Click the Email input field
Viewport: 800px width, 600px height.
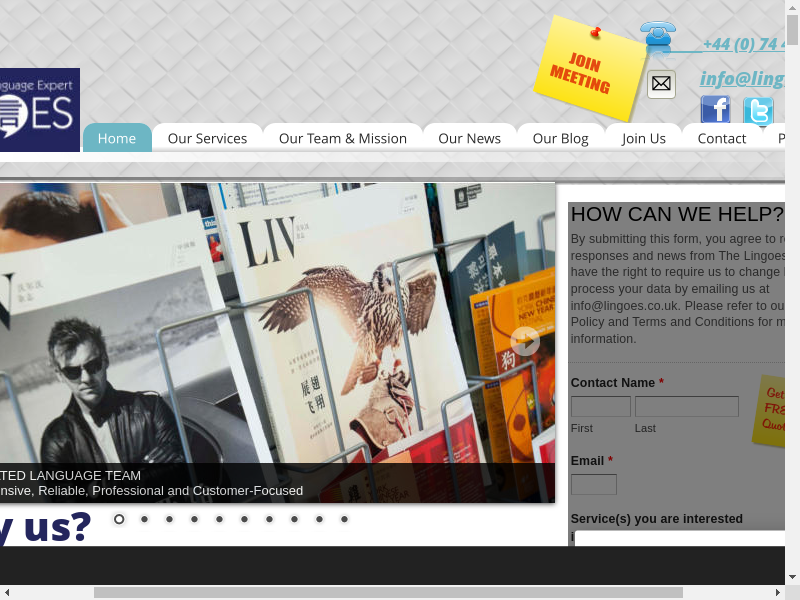pos(593,484)
